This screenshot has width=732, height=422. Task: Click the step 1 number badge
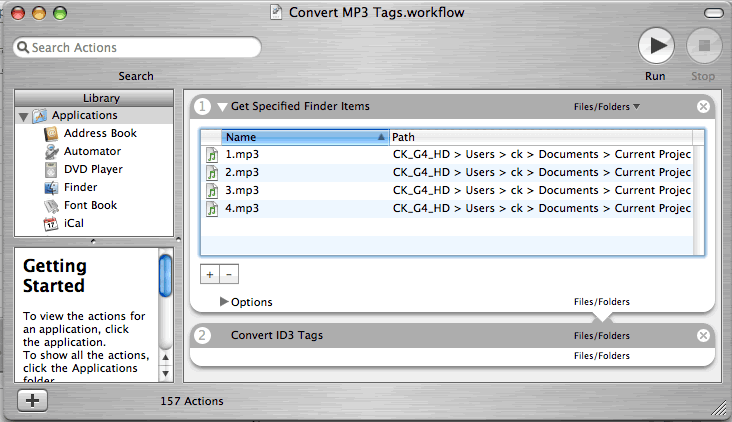pyautogui.click(x=202, y=106)
